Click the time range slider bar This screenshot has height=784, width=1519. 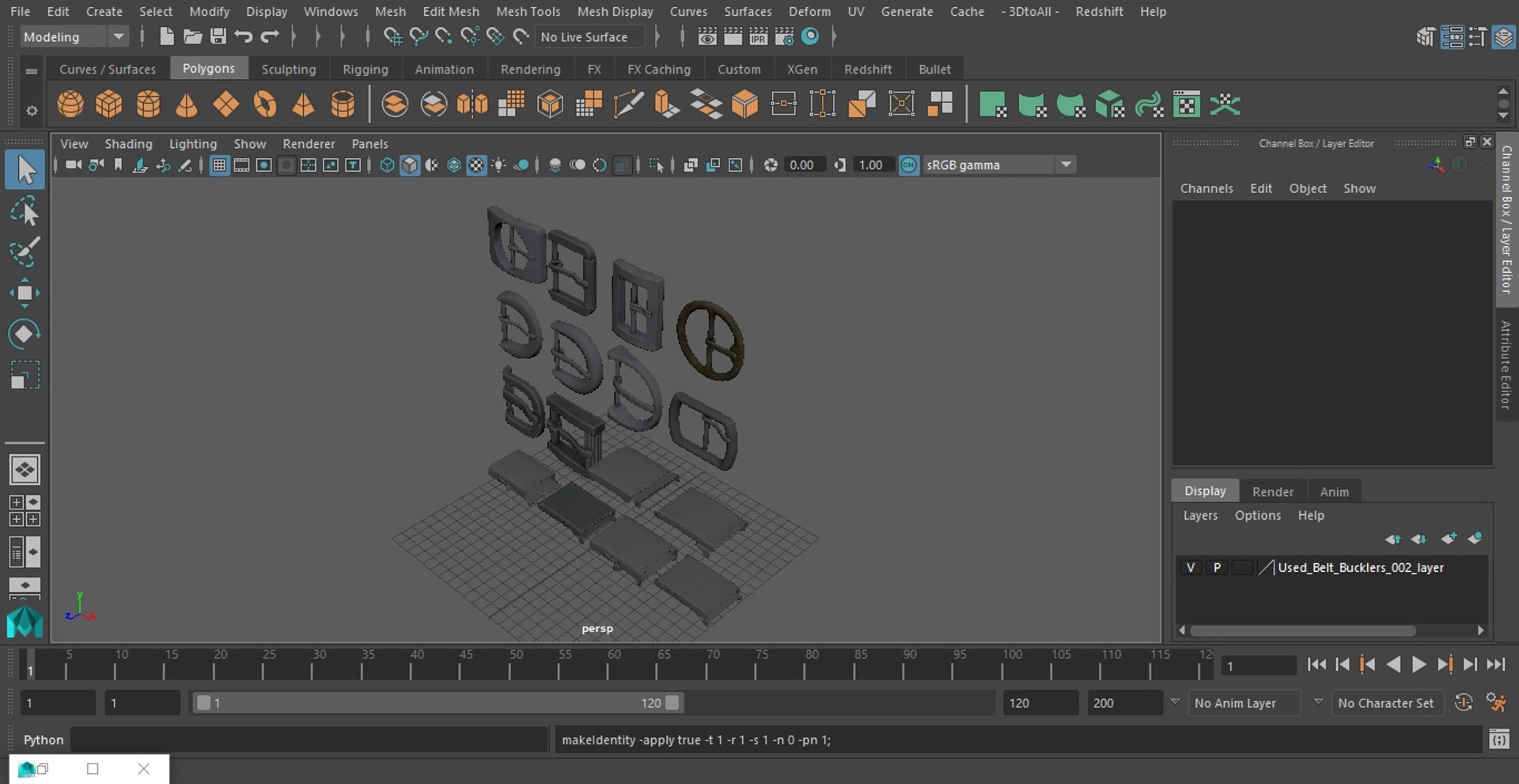pyautogui.click(x=438, y=703)
